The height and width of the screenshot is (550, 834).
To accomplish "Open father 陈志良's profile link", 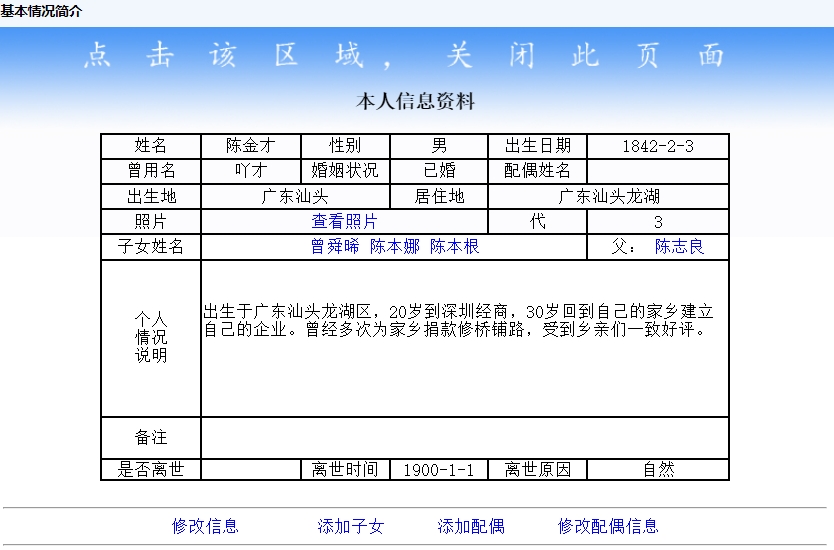I will click(679, 246).
